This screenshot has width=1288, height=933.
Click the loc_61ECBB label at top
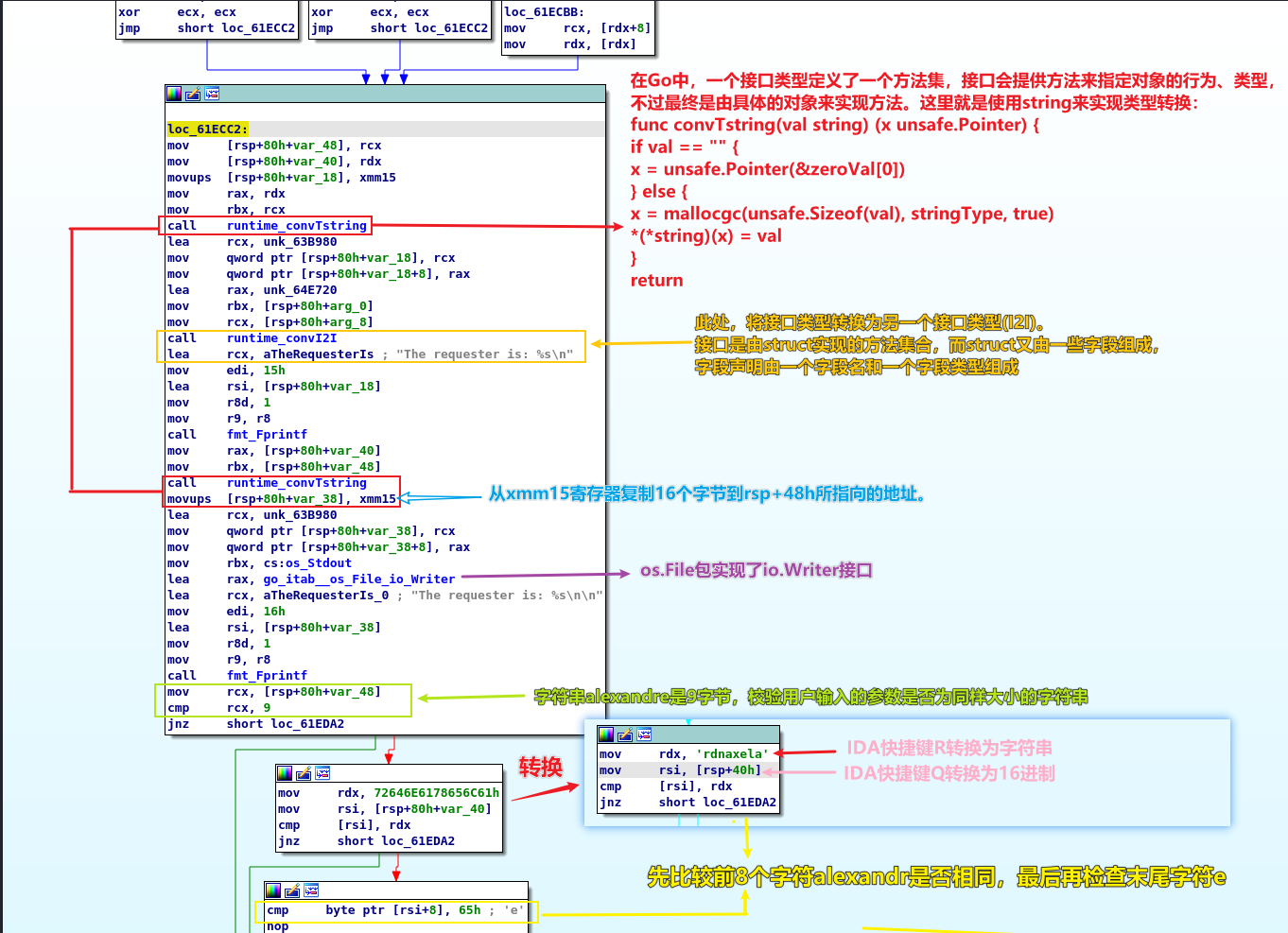[544, 12]
